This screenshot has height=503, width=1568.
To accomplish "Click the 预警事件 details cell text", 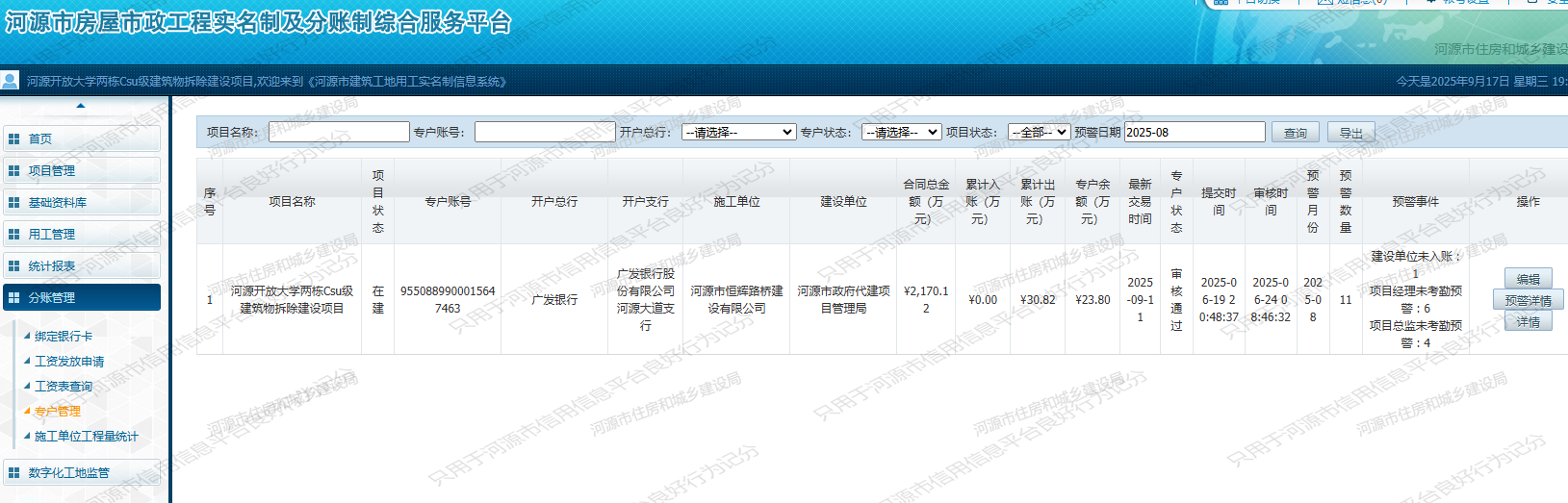I will (1415, 299).
